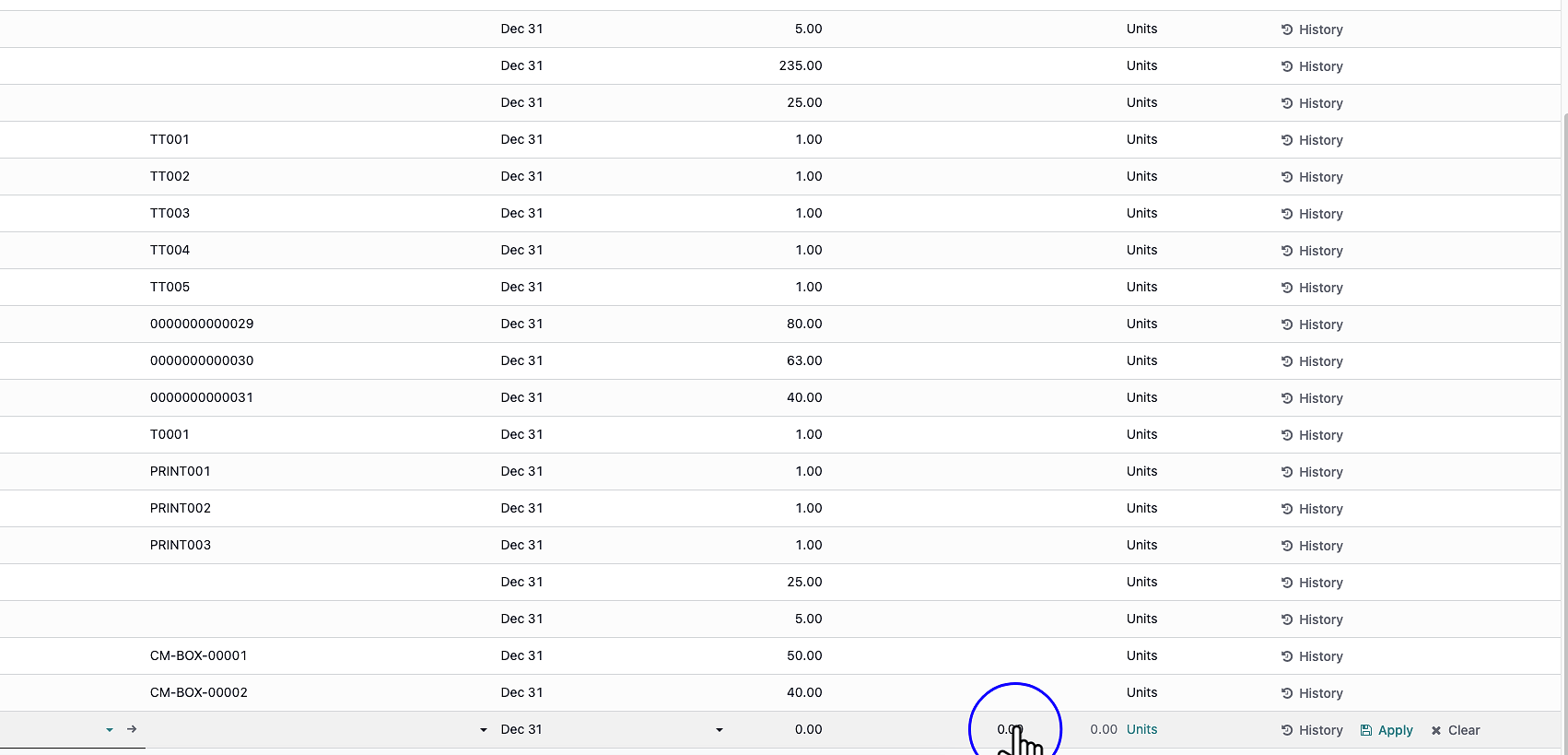This screenshot has width=1568, height=755.
Task: View History for lot T0001
Action: pos(1312,435)
